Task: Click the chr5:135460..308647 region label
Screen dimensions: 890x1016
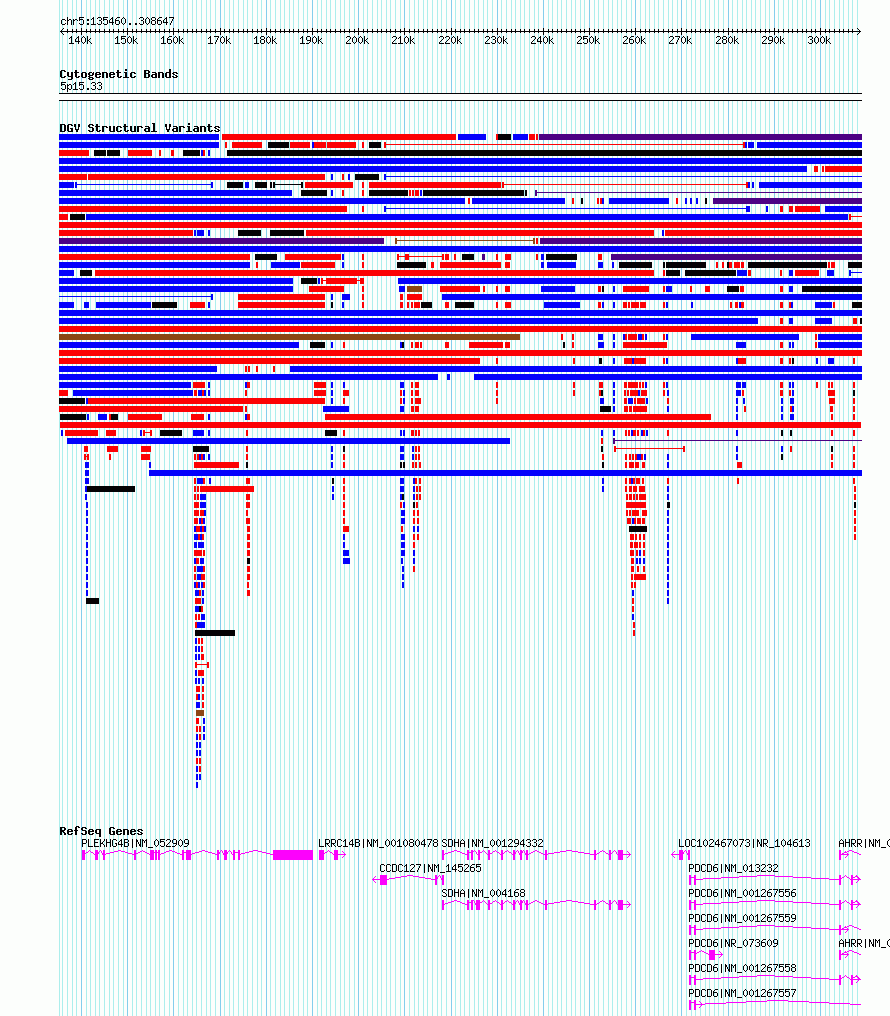Action: 117,21
